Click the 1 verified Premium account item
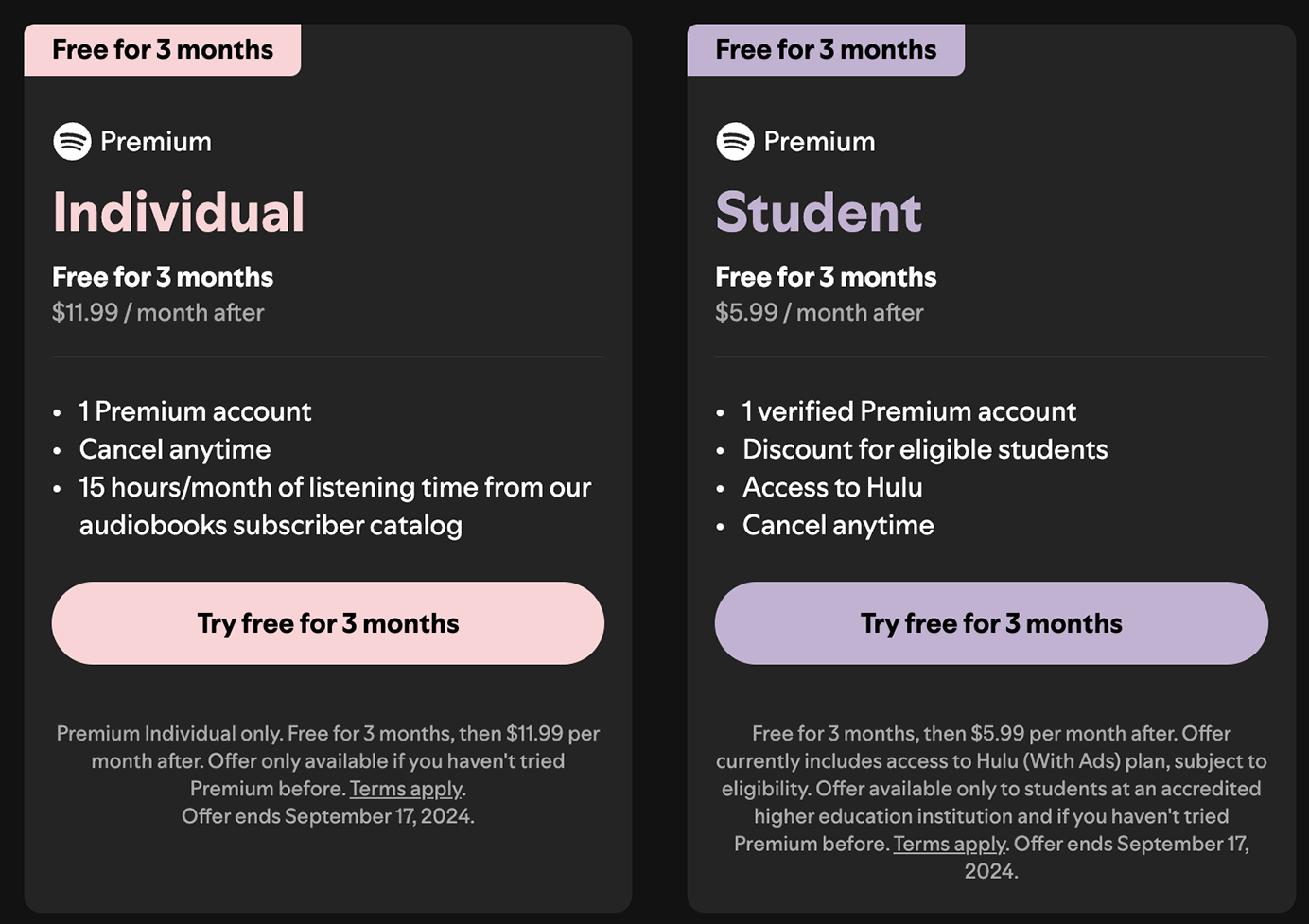 [909, 411]
